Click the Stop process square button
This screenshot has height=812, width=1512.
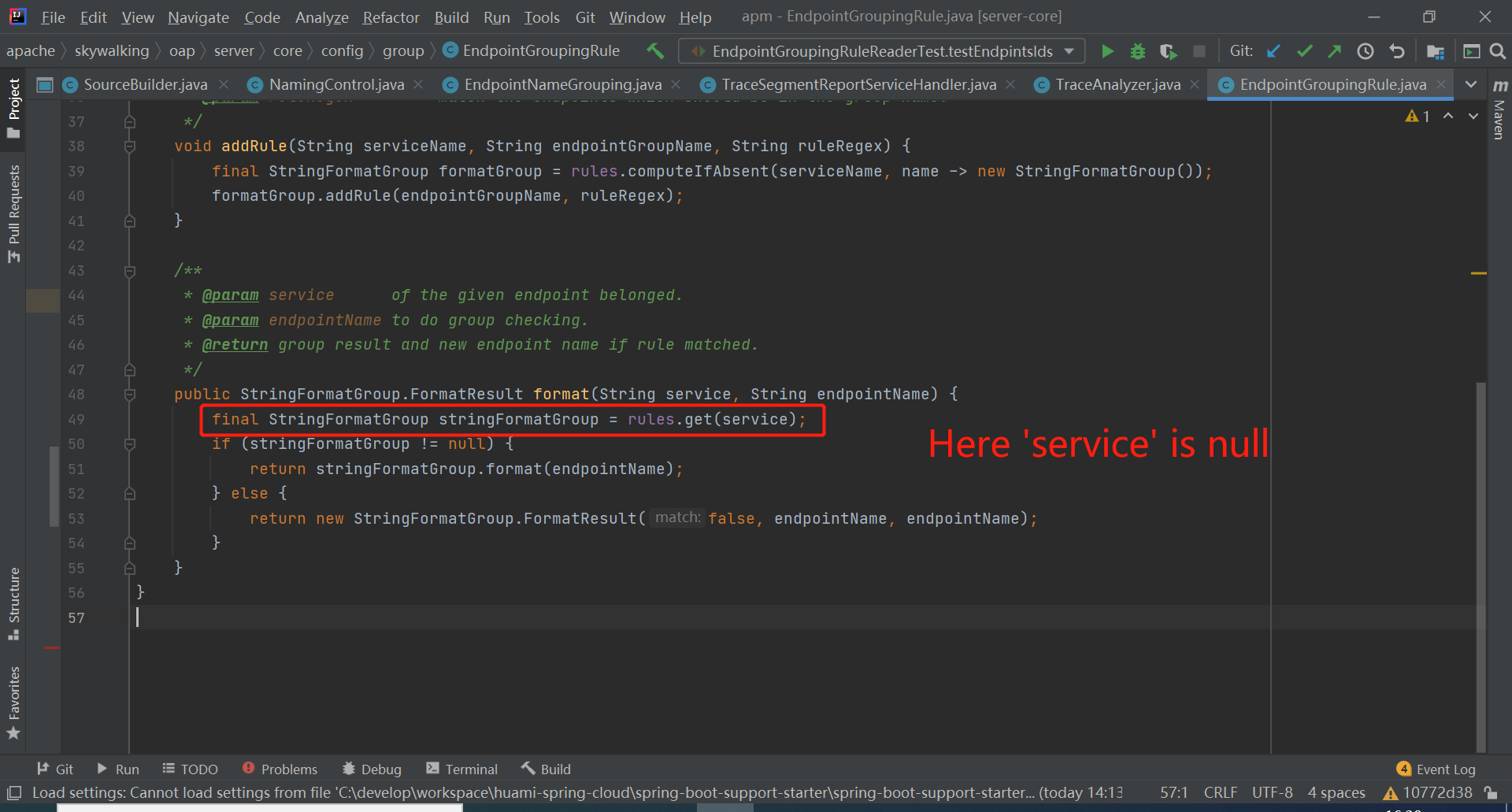coord(1199,51)
